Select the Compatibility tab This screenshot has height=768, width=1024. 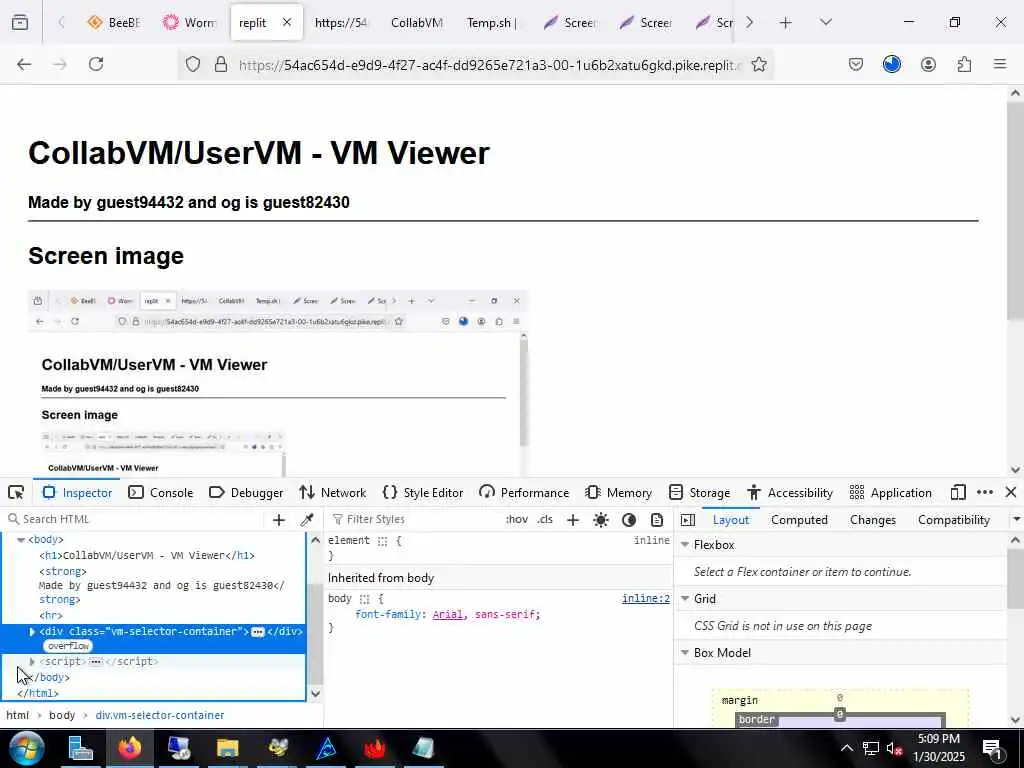(x=953, y=520)
